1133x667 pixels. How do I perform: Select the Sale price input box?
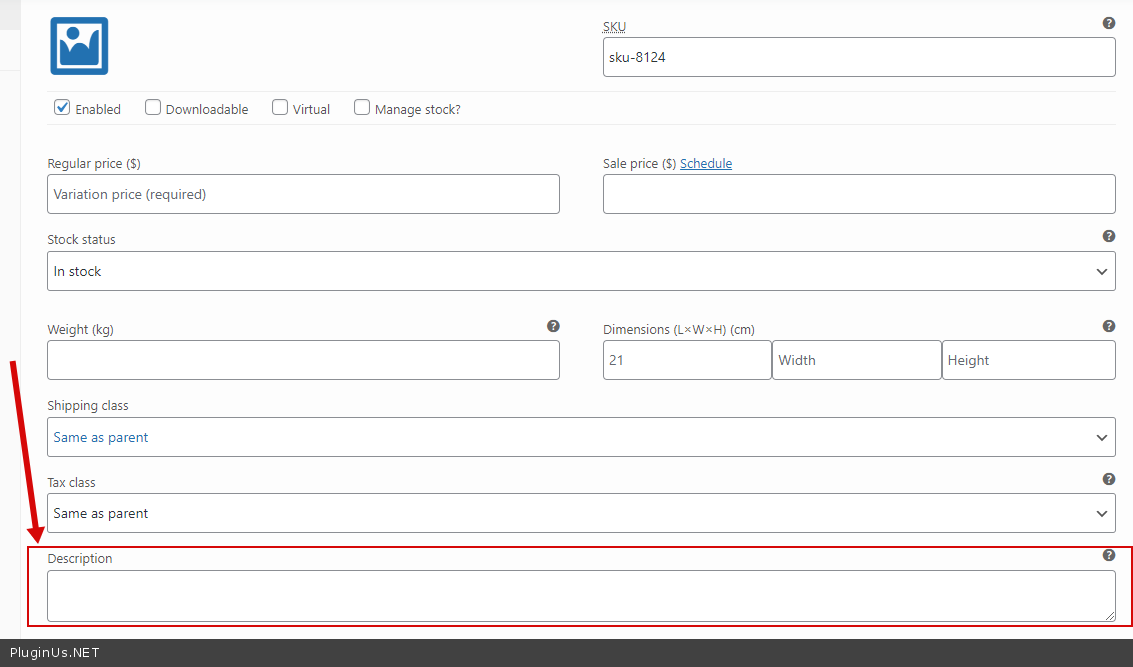(x=859, y=194)
